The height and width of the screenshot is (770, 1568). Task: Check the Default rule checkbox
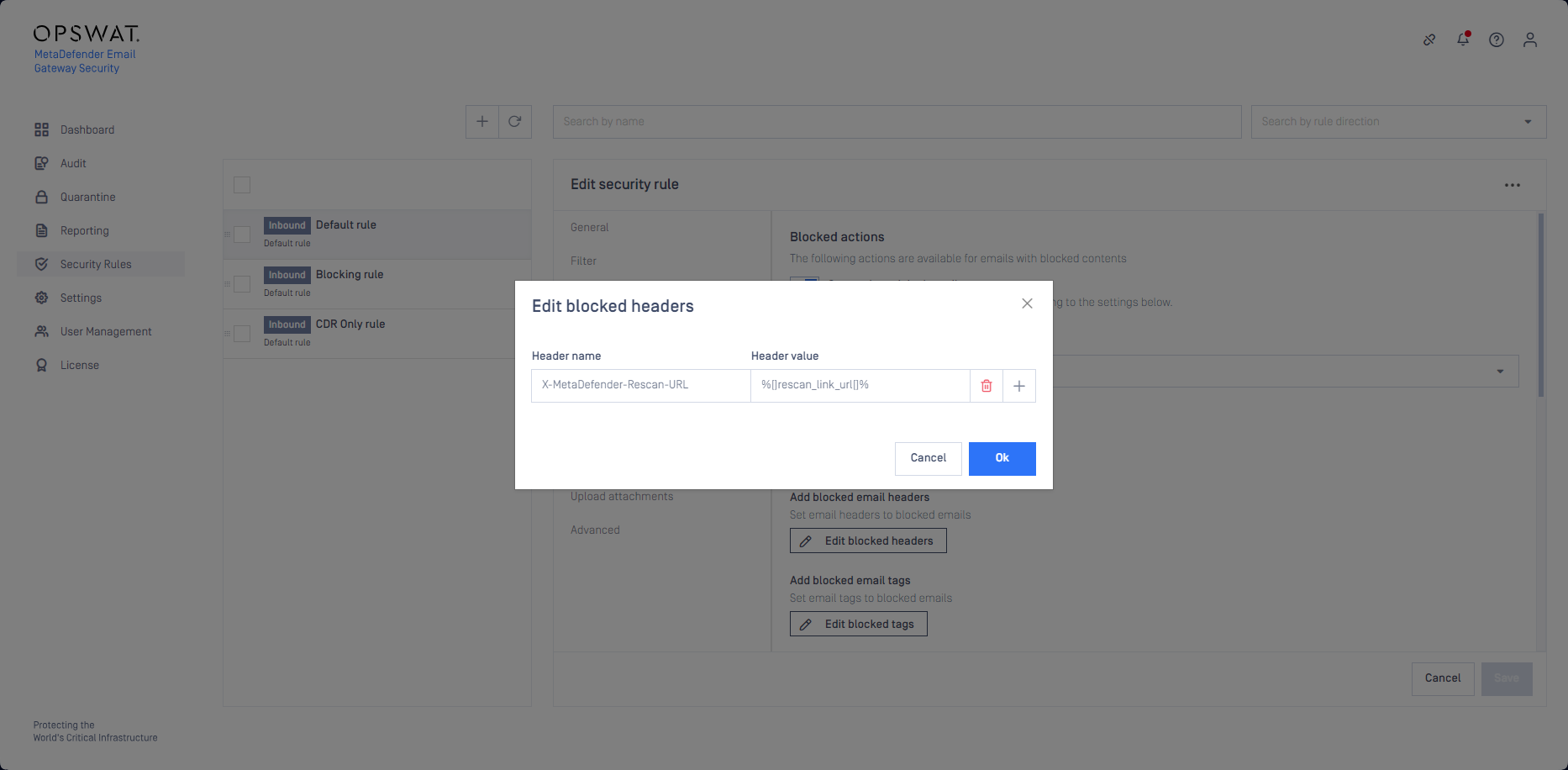coord(242,235)
